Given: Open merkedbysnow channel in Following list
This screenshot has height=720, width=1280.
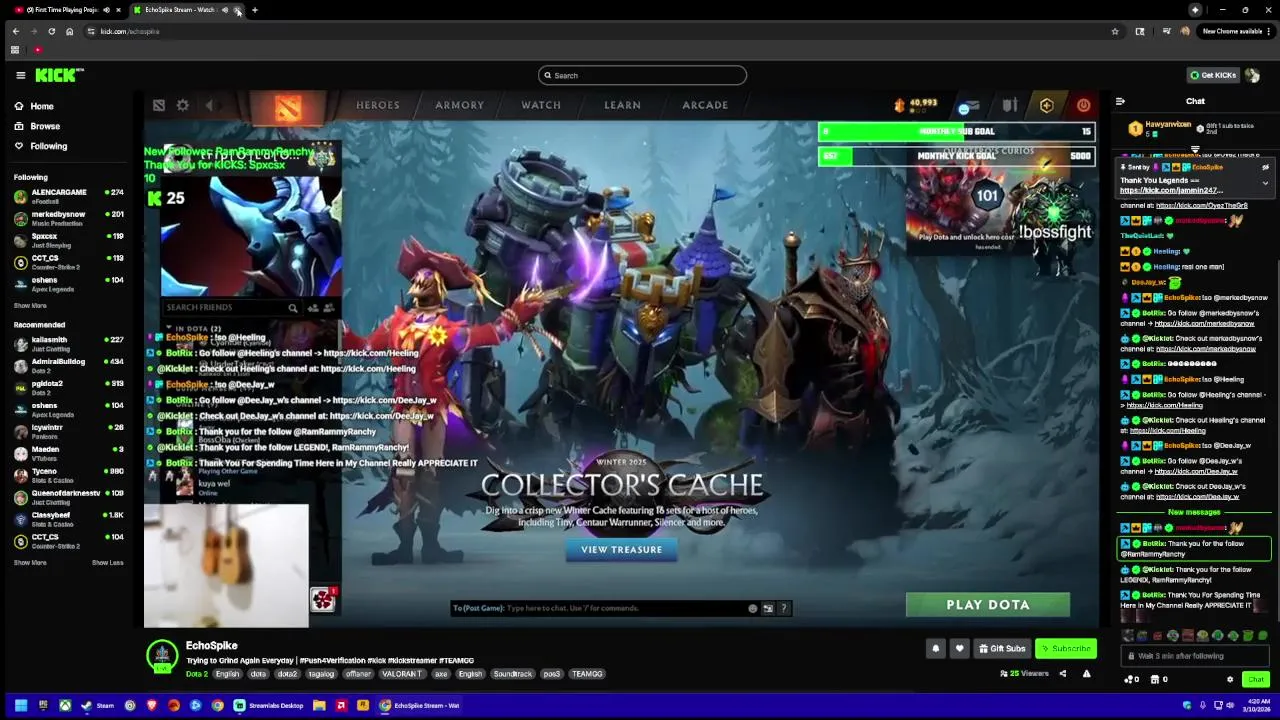Looking at the screenshot, I should [69, 217].
